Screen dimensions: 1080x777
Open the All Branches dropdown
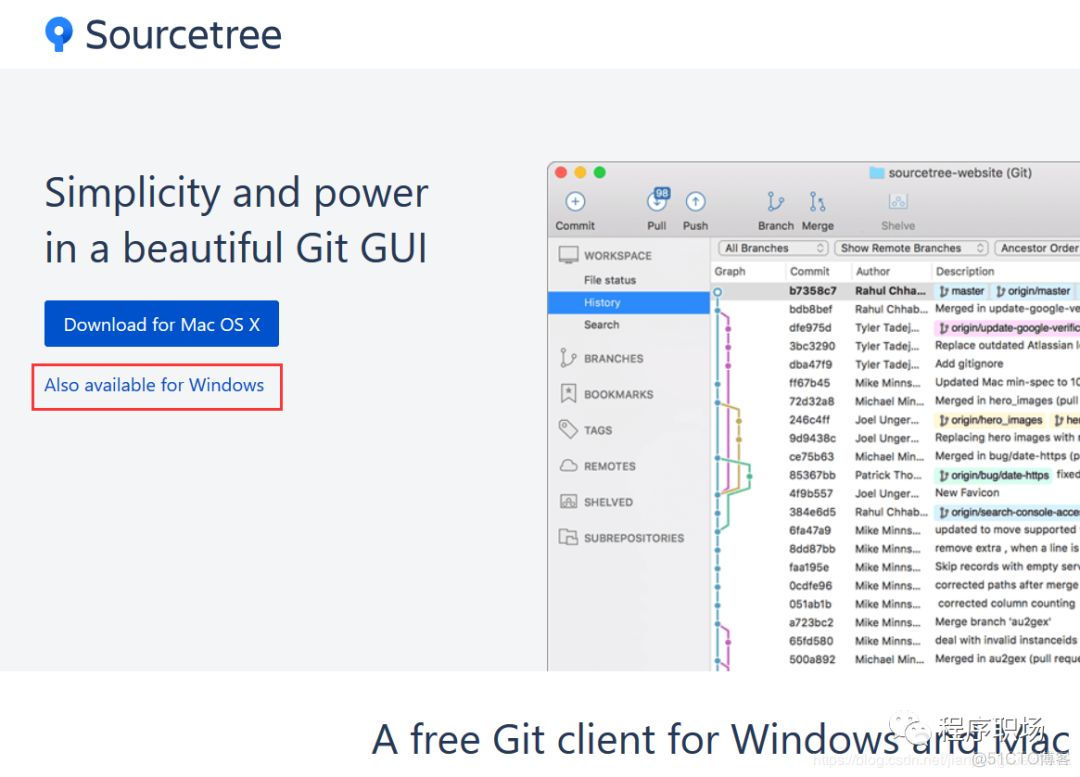pyautogui.click(x=773, y=248)
